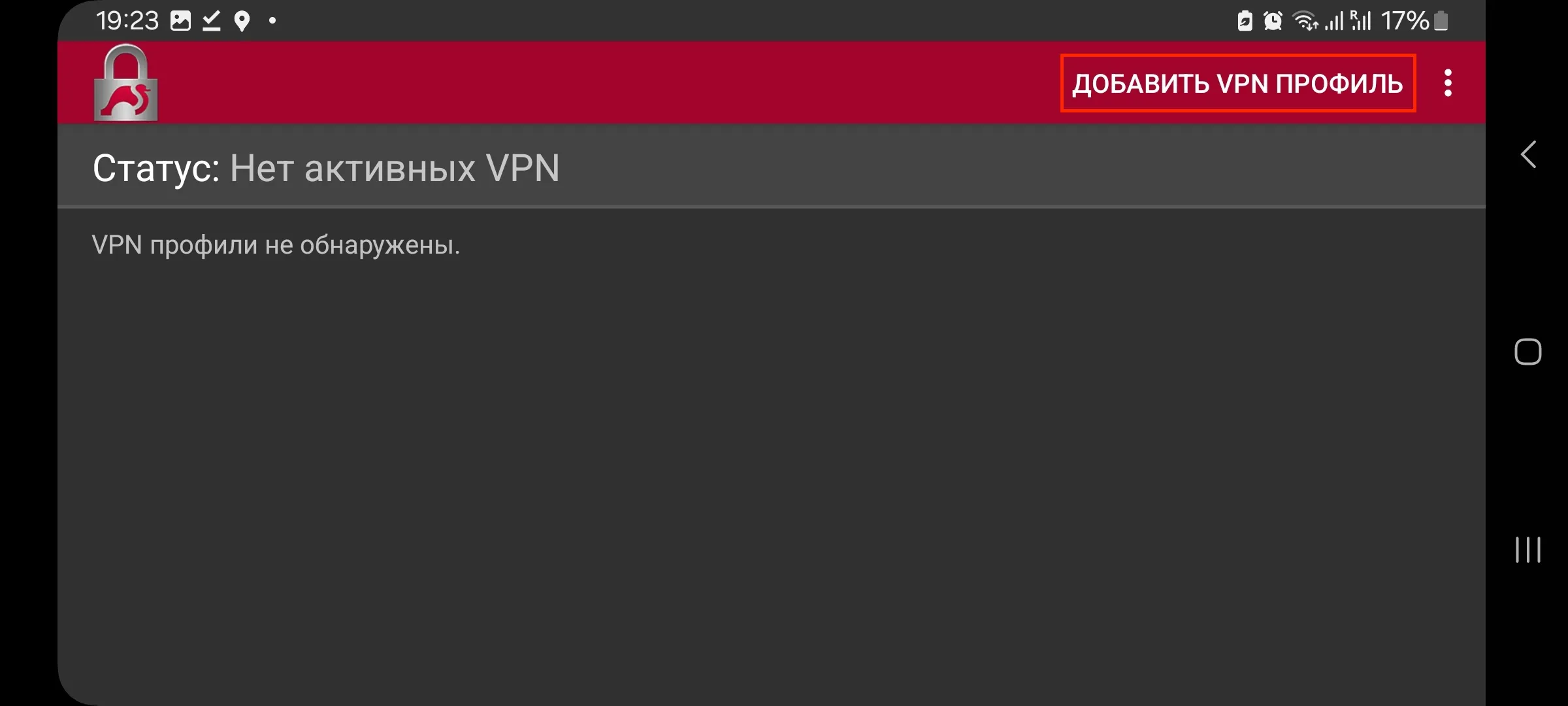The height and width of the screenshot is (706, 1568).
Task: Tap the roaming R signal strength icon
Action: point(1361,21)
